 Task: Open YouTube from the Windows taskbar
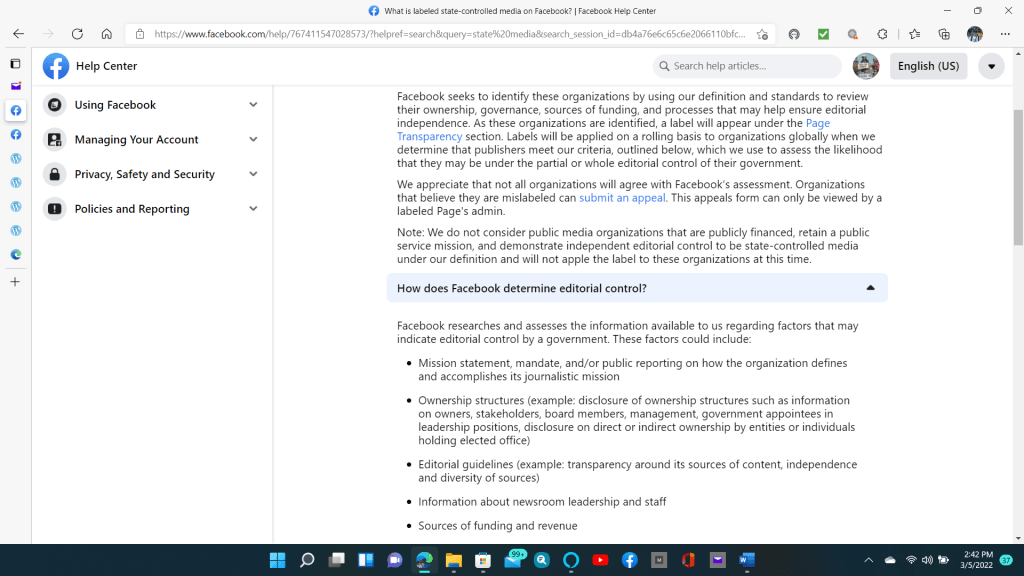pyautogui.click(x=600, y=560)
